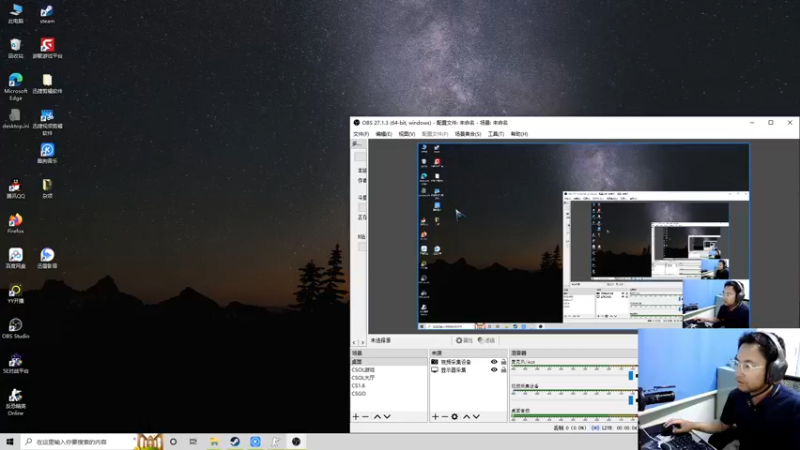This screenshot has height=450, width=800.
Task: Click the Filters button on source toolbar
Action: [x=486, y=340]
